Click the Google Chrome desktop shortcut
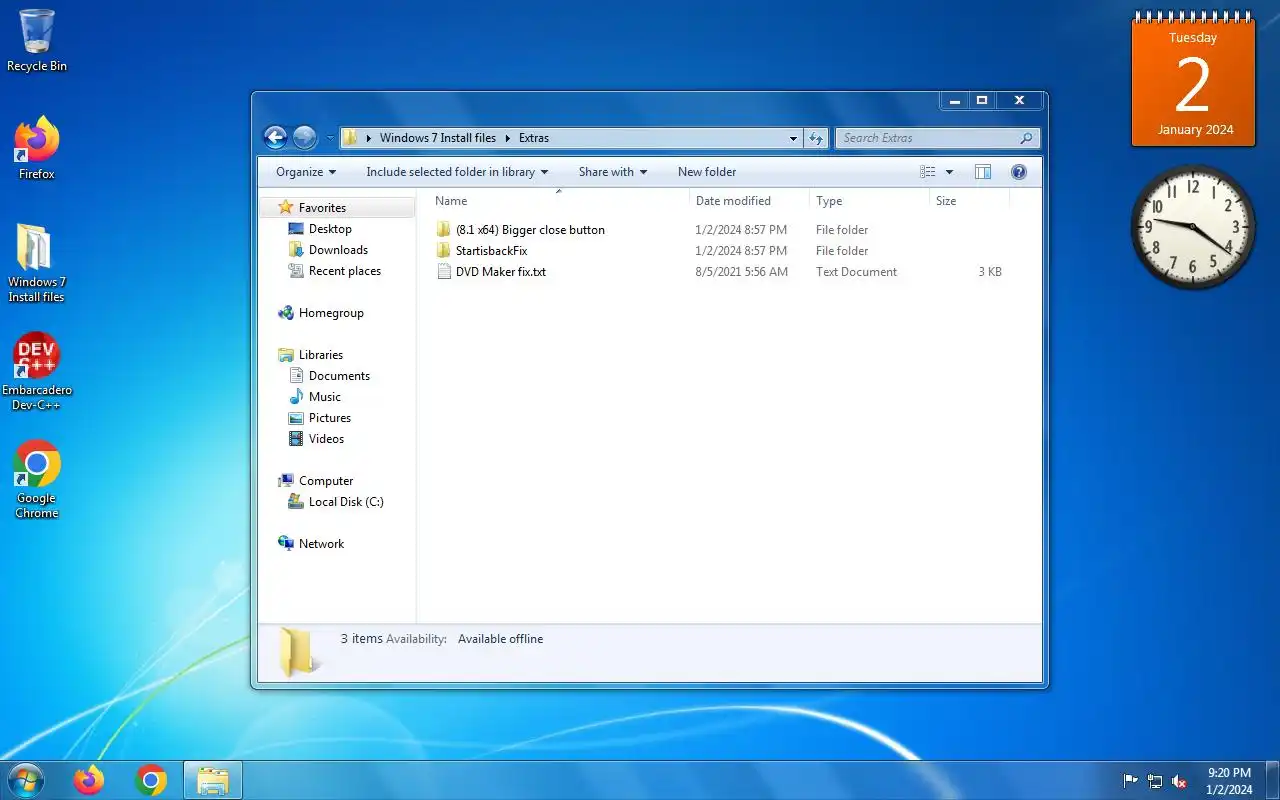This screenshot has height=800, width=1280. pos(37,479)
